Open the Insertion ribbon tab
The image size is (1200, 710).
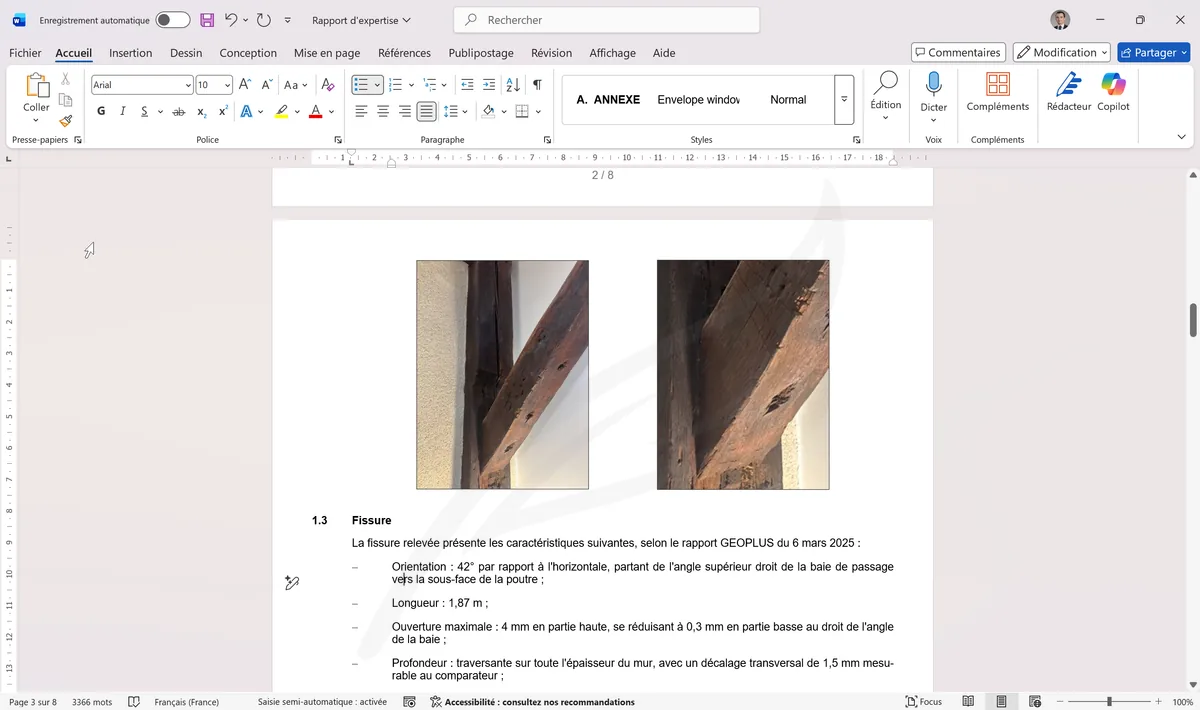pyautogui.click(x=130, y=52)
